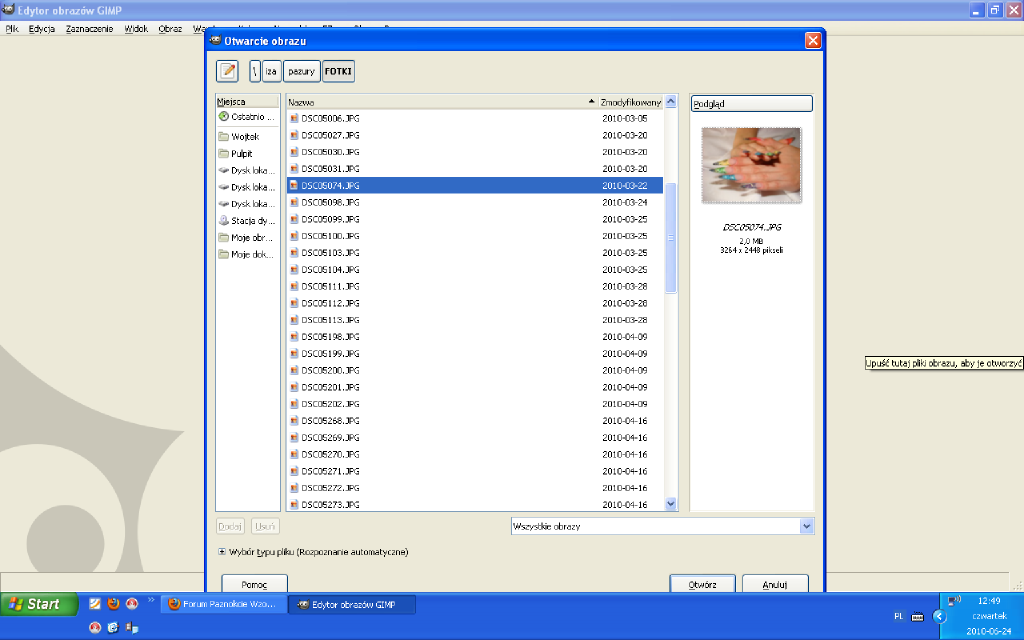1024x640 pixels.
Task: Select file name DSC05198.JPG
Action: coord(330,337)
